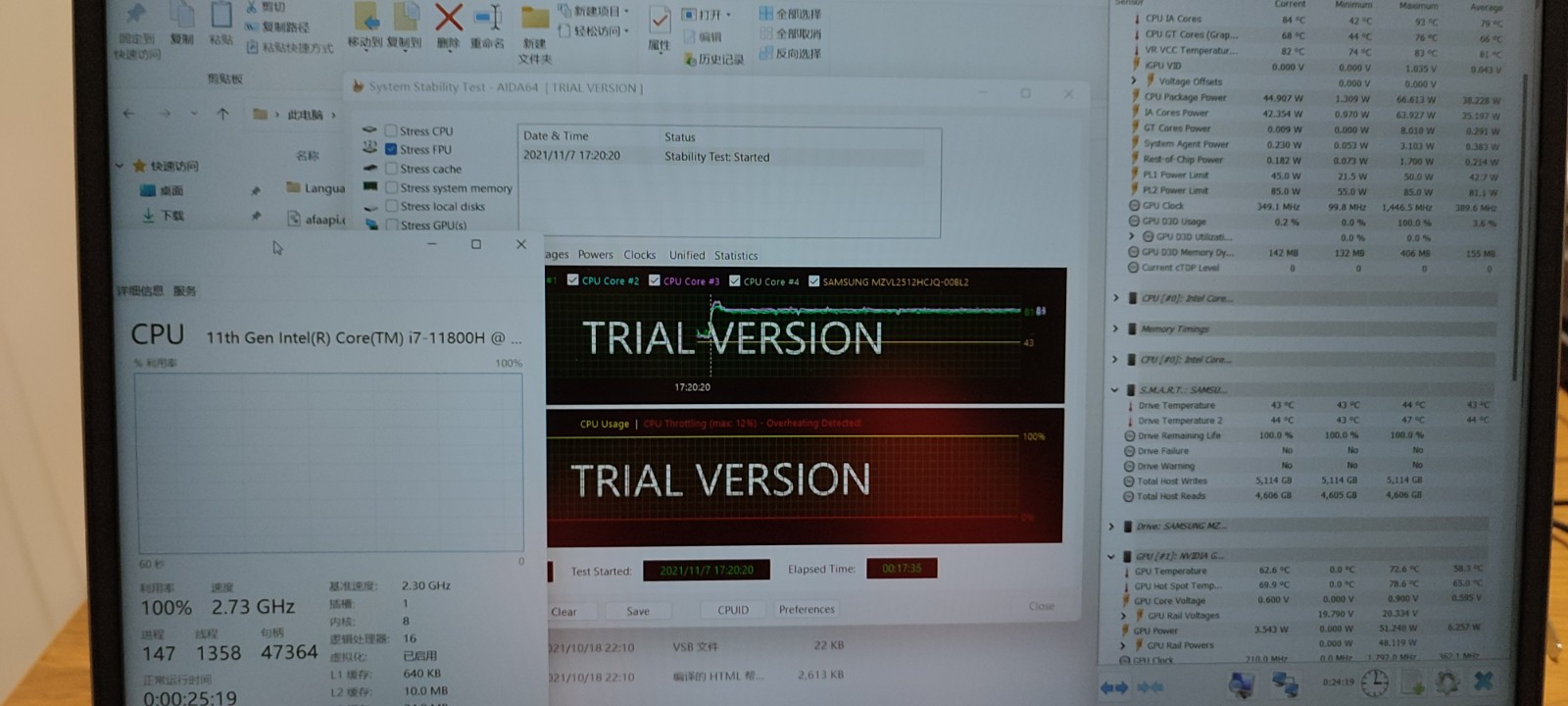
Task: Select Desktop in Explorer Quick Access
Action: point(171,190)
